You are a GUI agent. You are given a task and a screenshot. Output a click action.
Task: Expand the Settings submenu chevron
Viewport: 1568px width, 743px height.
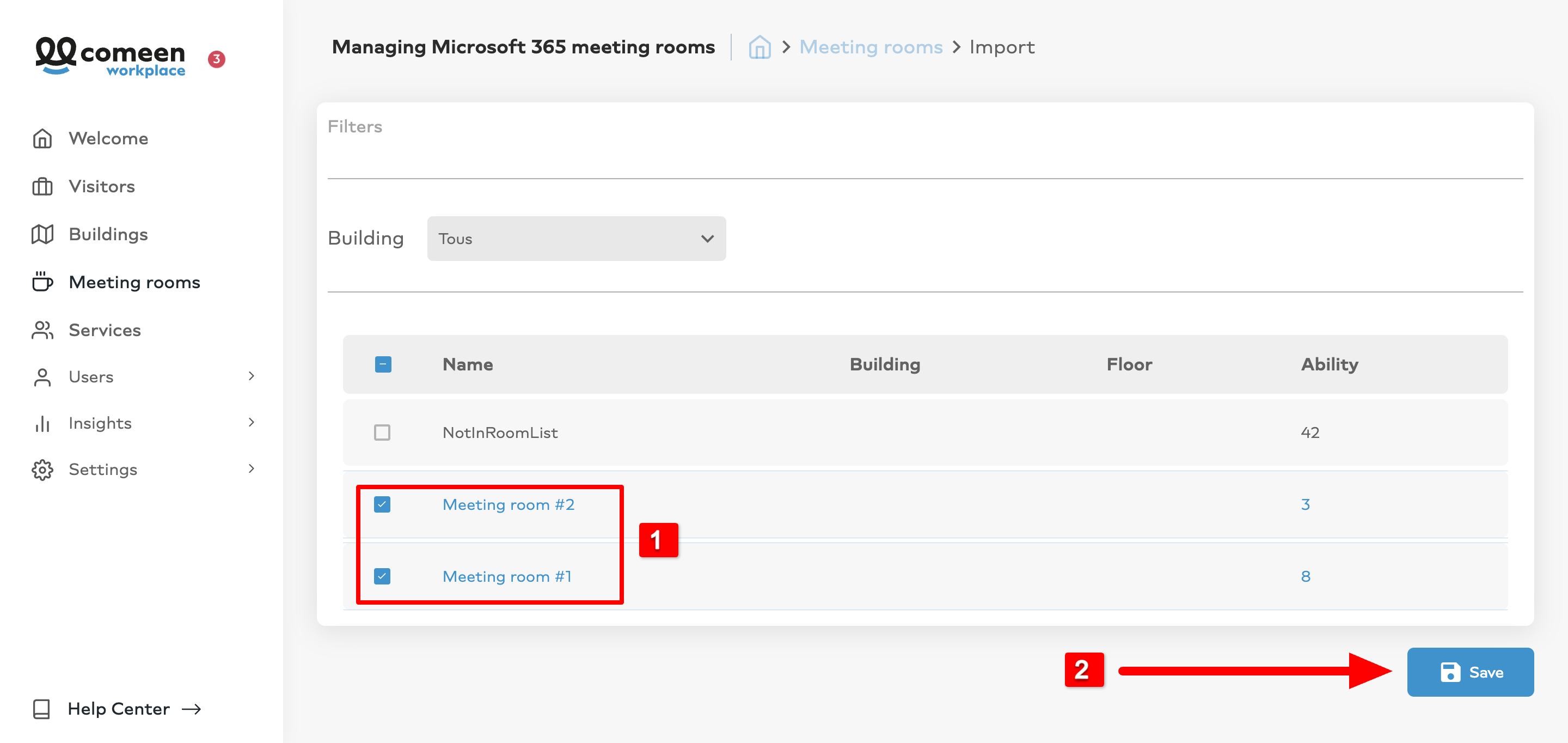click(252, 468)
